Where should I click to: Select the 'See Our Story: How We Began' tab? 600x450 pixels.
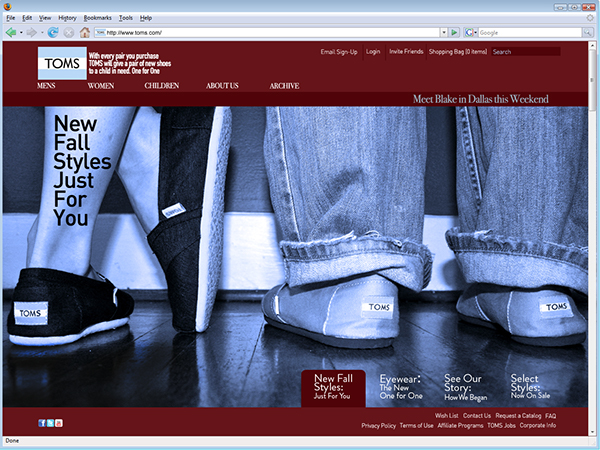pos(465,387)
